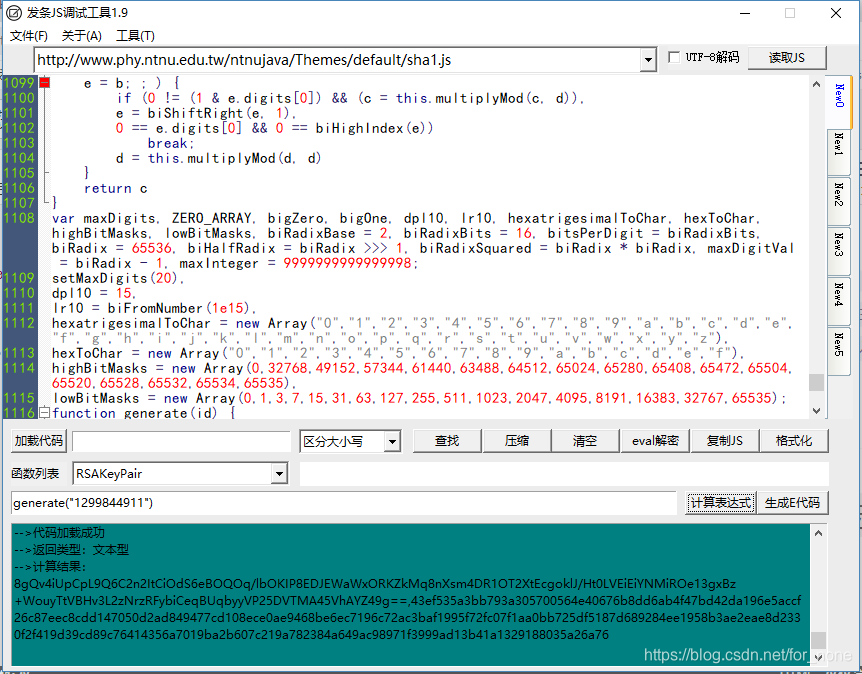Click the 查找 search button
The image size is (862, 674).
(447, 441)
